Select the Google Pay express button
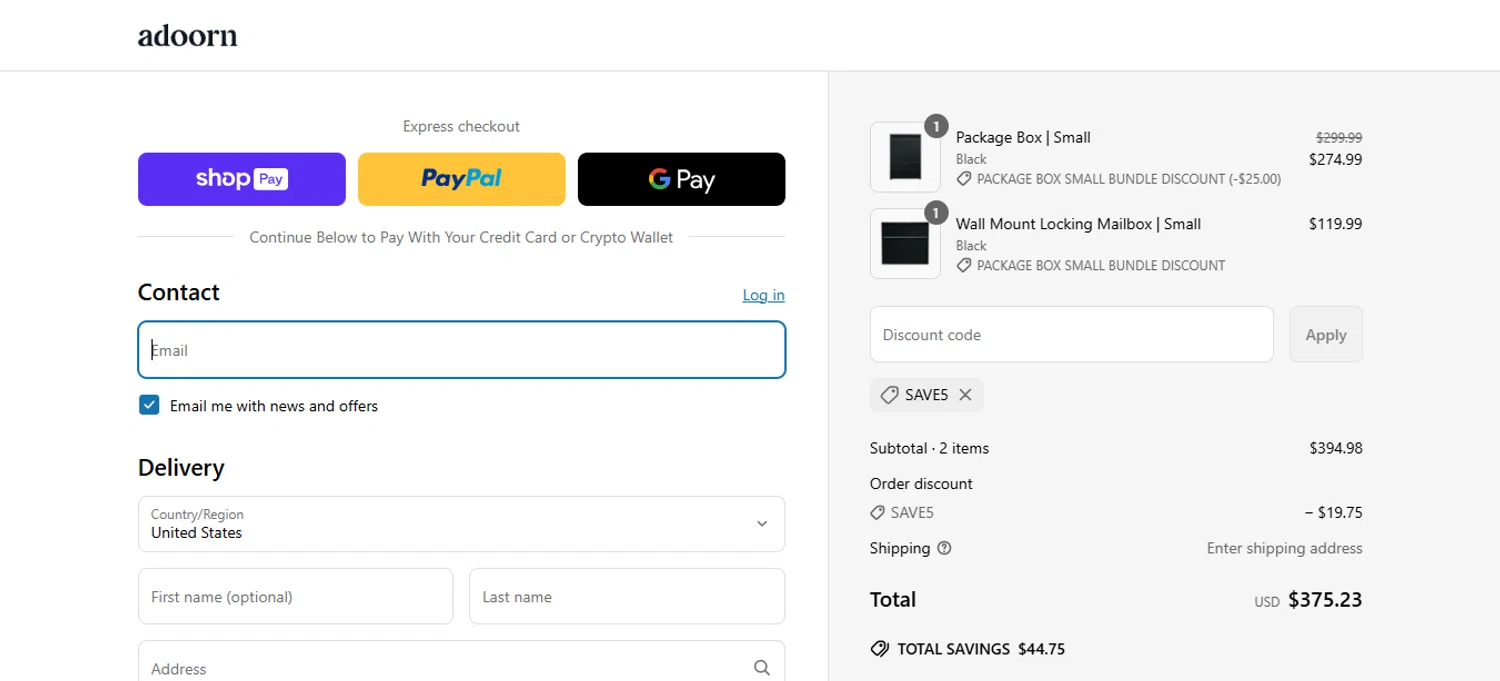This screenshot has width=1500, height=681. [x=682, y=179]
